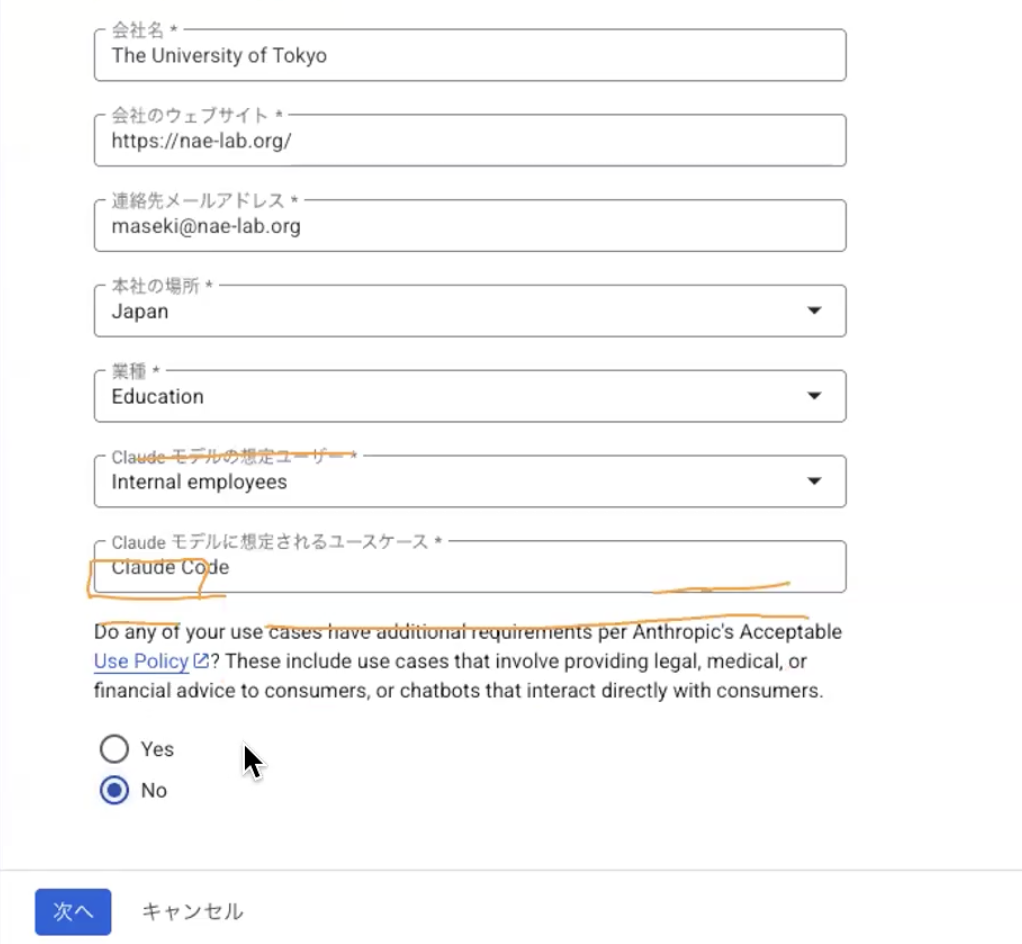The width and height of the screenshot is (1022, 944).
Task: Click the arrow icon in 業種 field
Action: (814, 396)
